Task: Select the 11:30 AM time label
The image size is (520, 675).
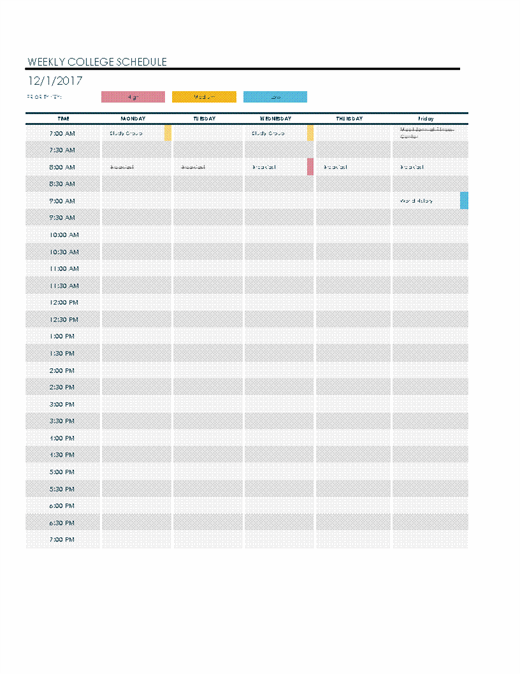Action: [x=64, y=286]
